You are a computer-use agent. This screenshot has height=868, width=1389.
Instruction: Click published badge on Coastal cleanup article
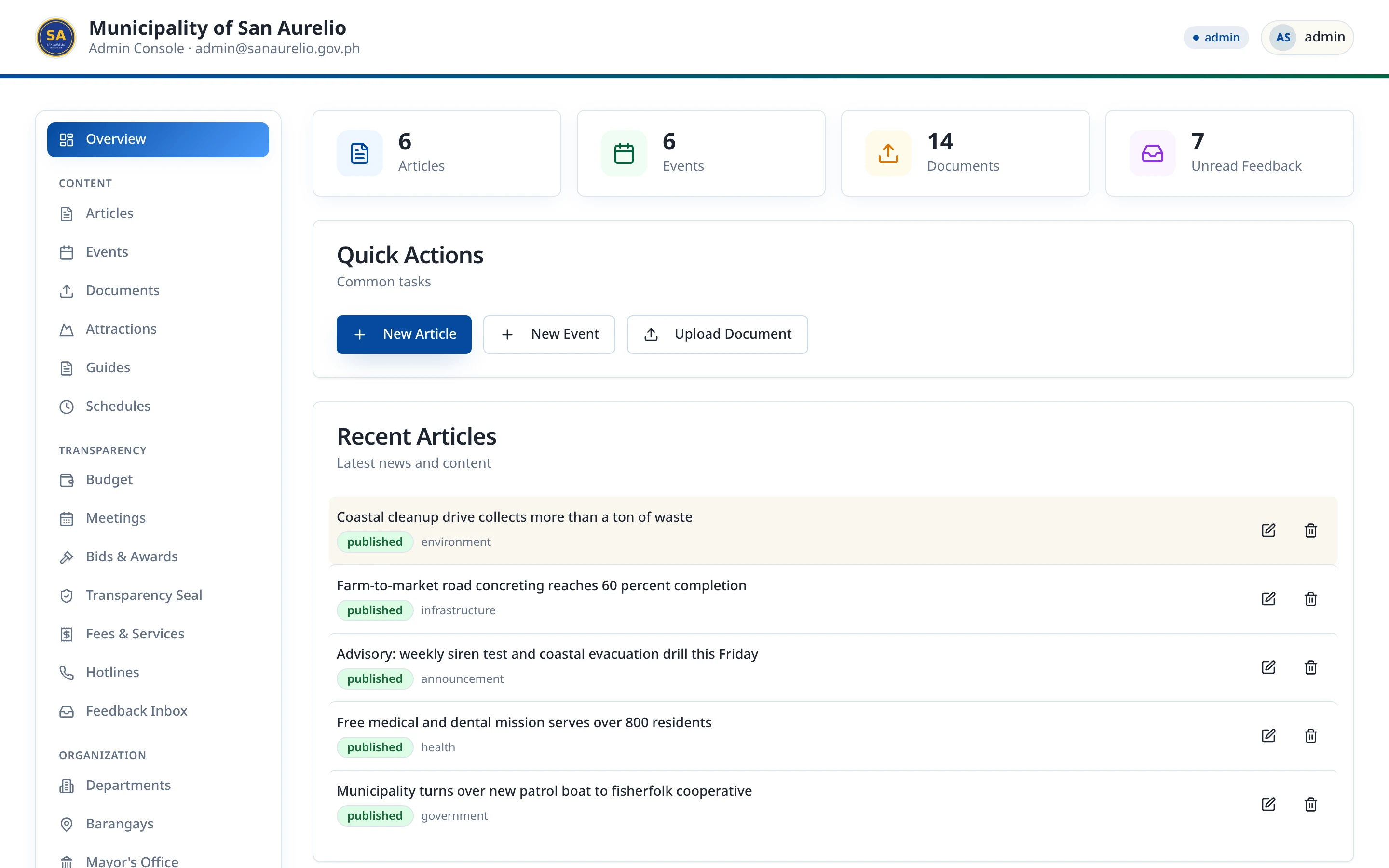pos(375,542)
